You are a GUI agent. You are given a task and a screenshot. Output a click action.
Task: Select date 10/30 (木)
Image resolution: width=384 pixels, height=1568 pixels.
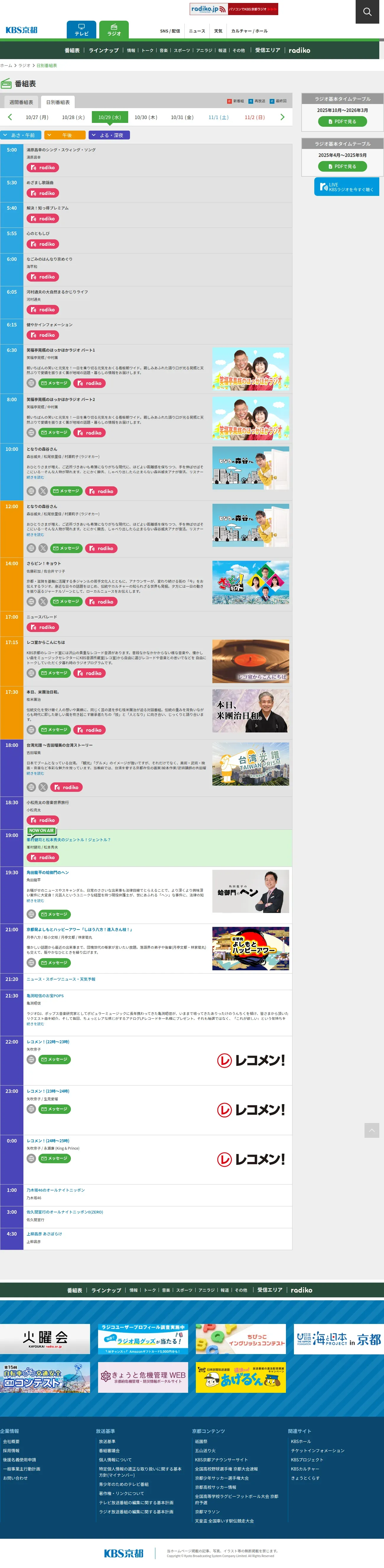tap(146, 118)
